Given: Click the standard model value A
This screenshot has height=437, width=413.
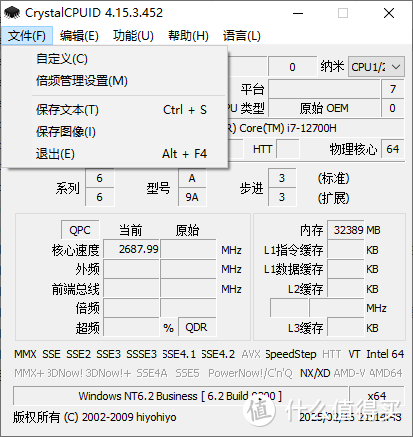Looking at the screenshot, I should tap(192, 178).
